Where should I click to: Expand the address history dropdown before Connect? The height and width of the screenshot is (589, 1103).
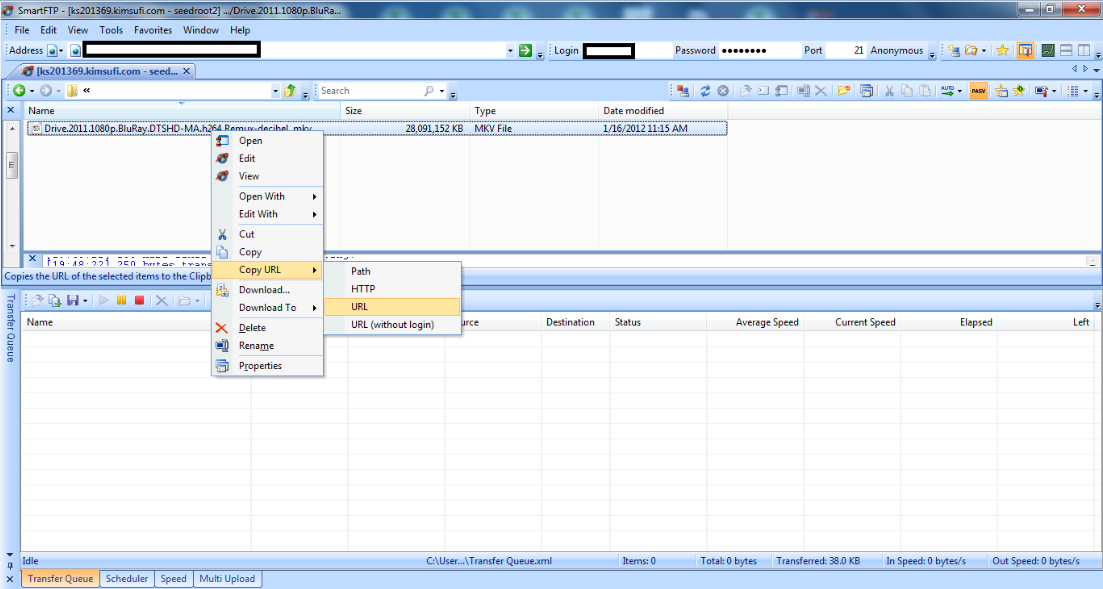pyautogui.click(x=510, y=51)
